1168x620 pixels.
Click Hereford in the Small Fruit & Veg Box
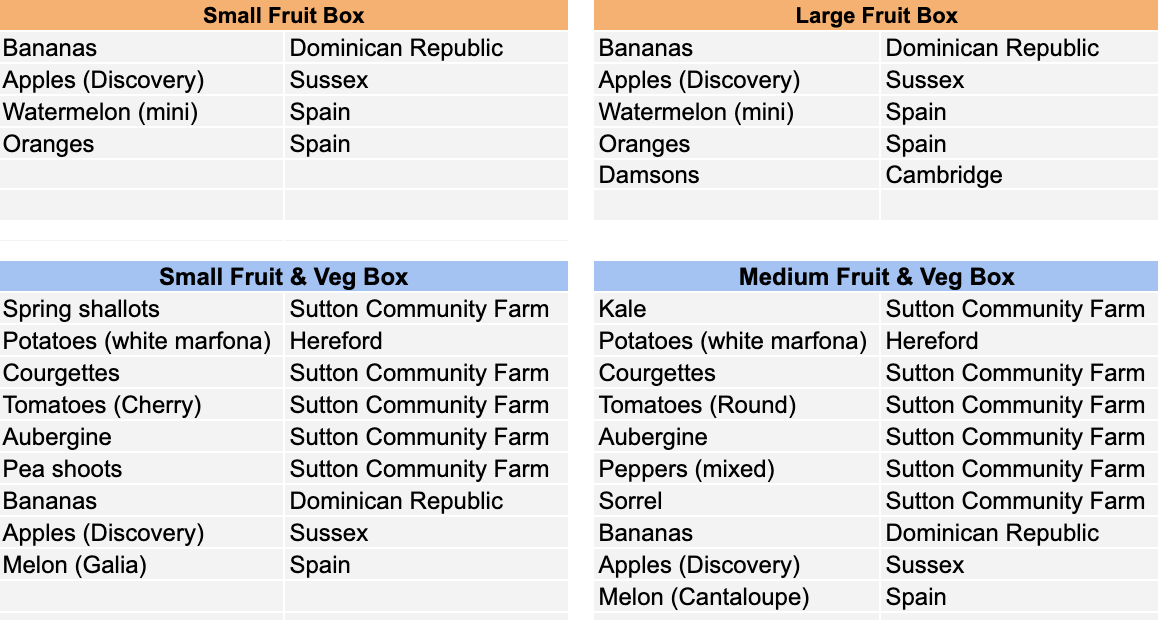426,341
